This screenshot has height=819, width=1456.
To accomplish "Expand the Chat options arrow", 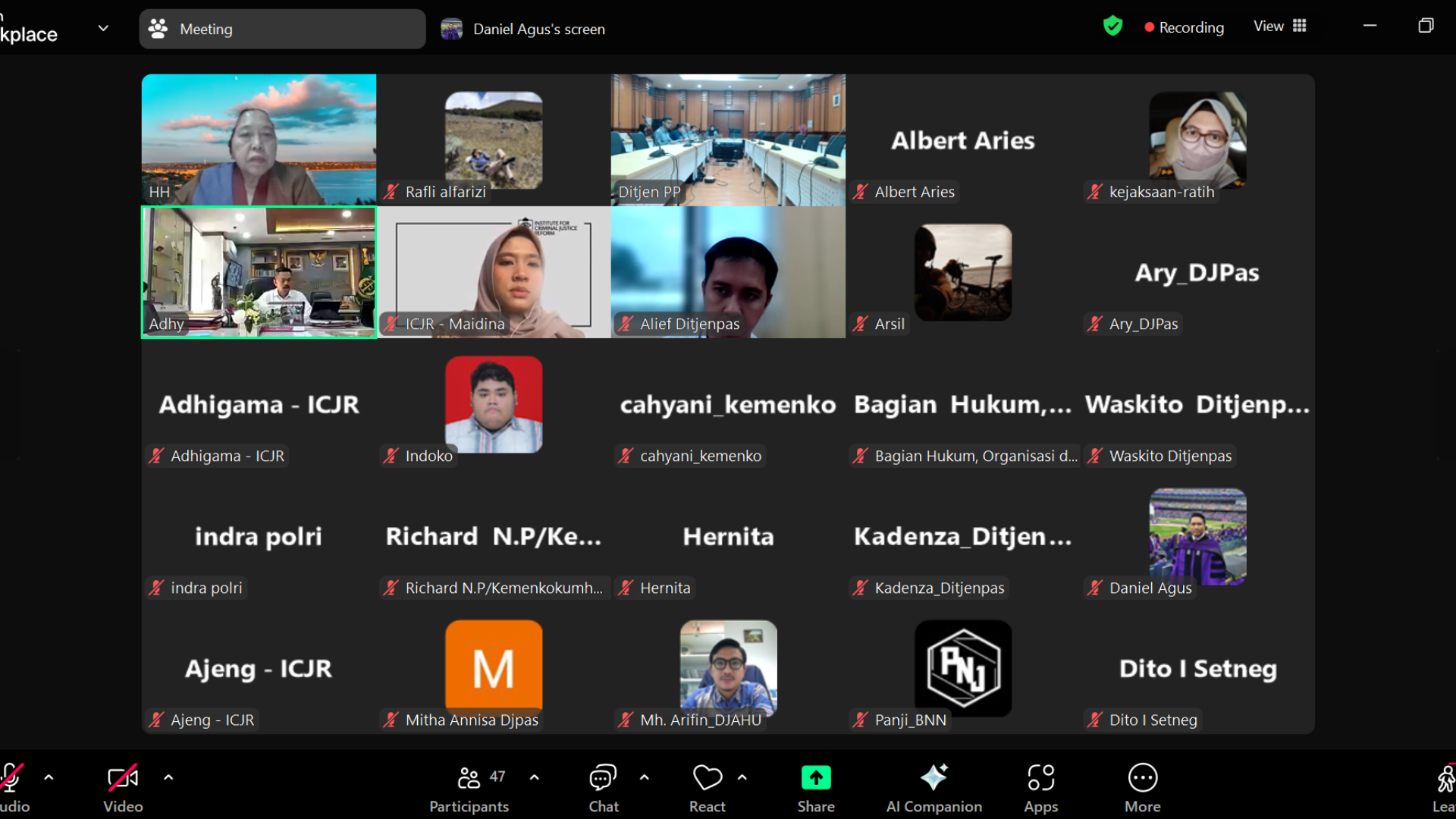I will pyautogui.click(x=645, y=777).
